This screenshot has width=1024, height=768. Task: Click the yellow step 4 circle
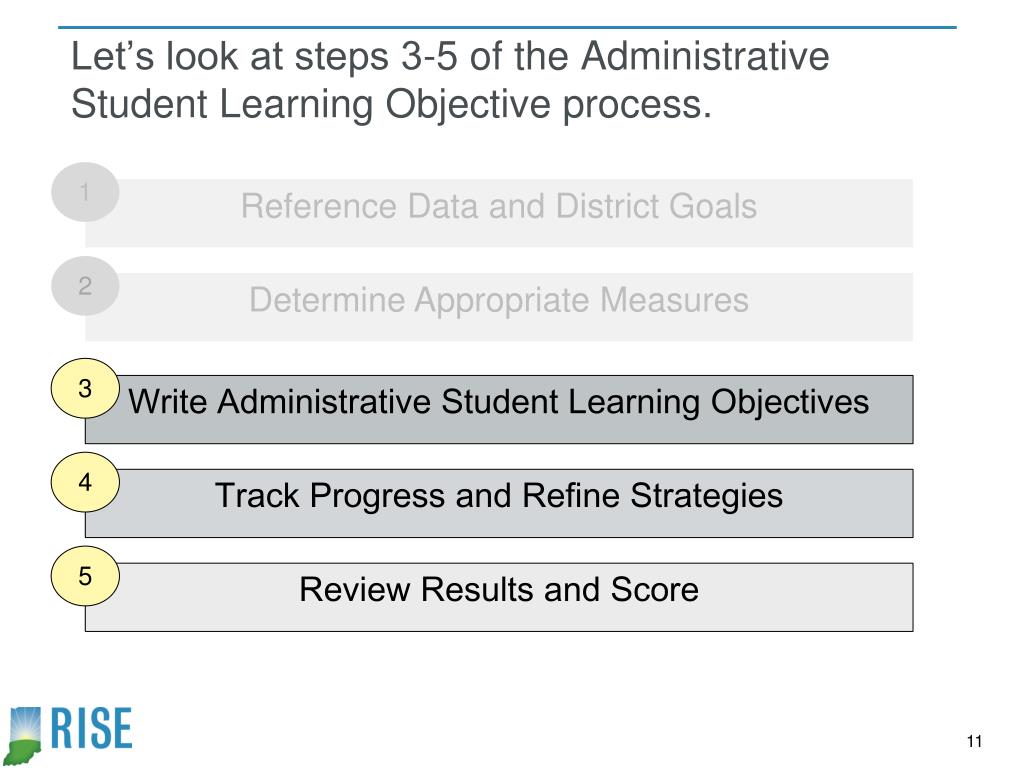(x=85, y=483)
